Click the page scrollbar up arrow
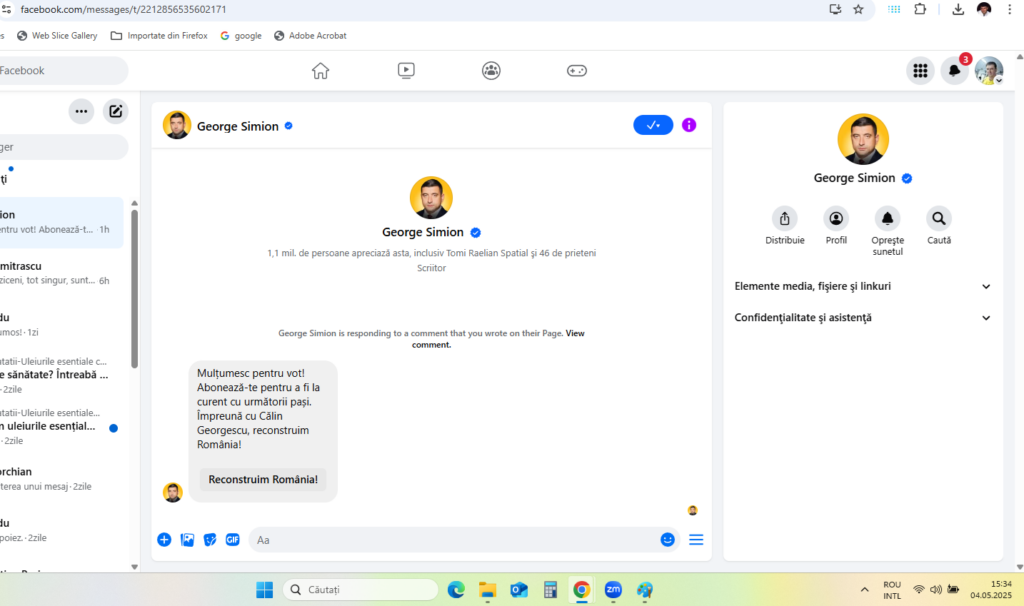This screenshot has height=606, width=1024. tap(1019, 57)
